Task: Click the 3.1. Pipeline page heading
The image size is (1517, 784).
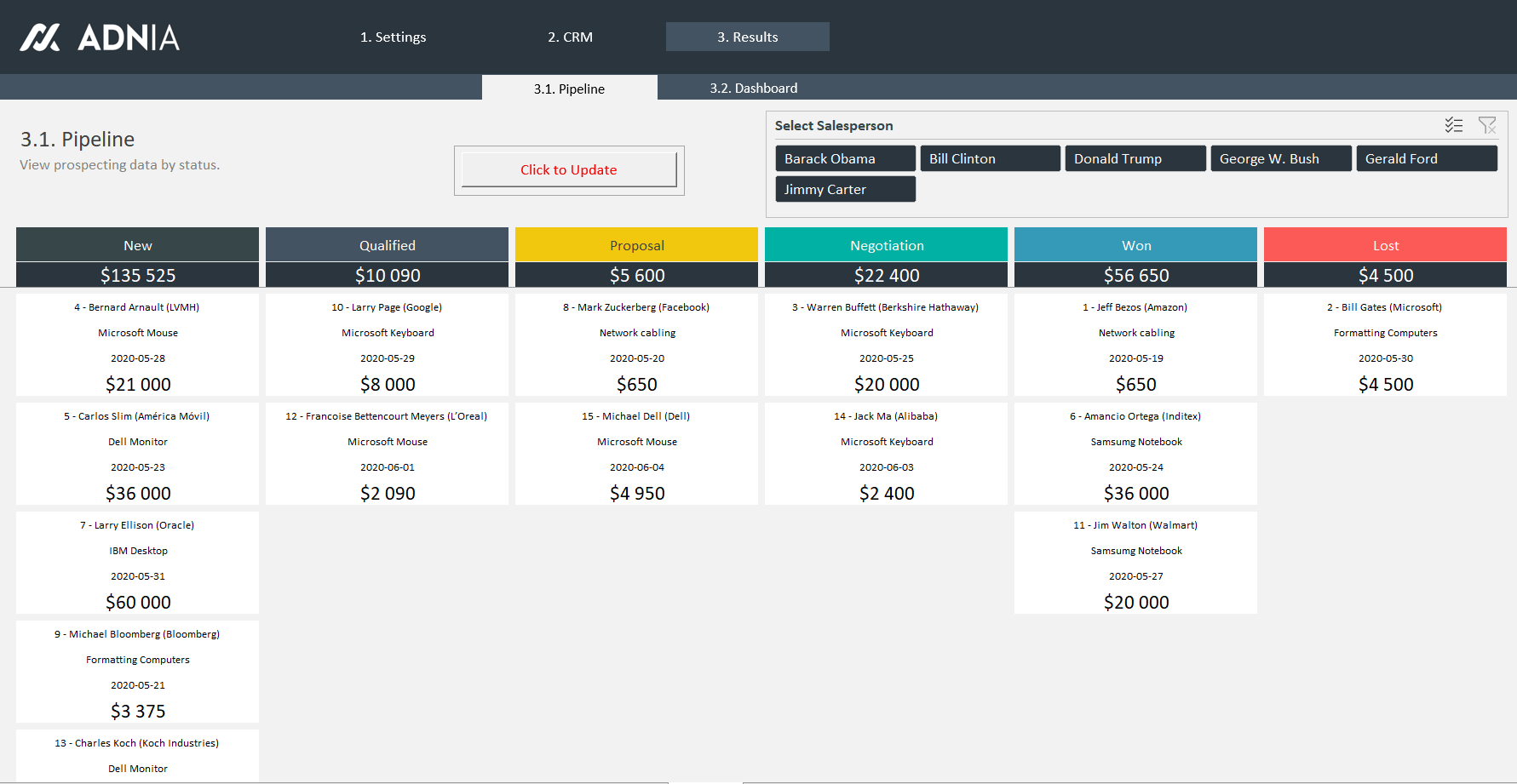Action: pos(78,139)
